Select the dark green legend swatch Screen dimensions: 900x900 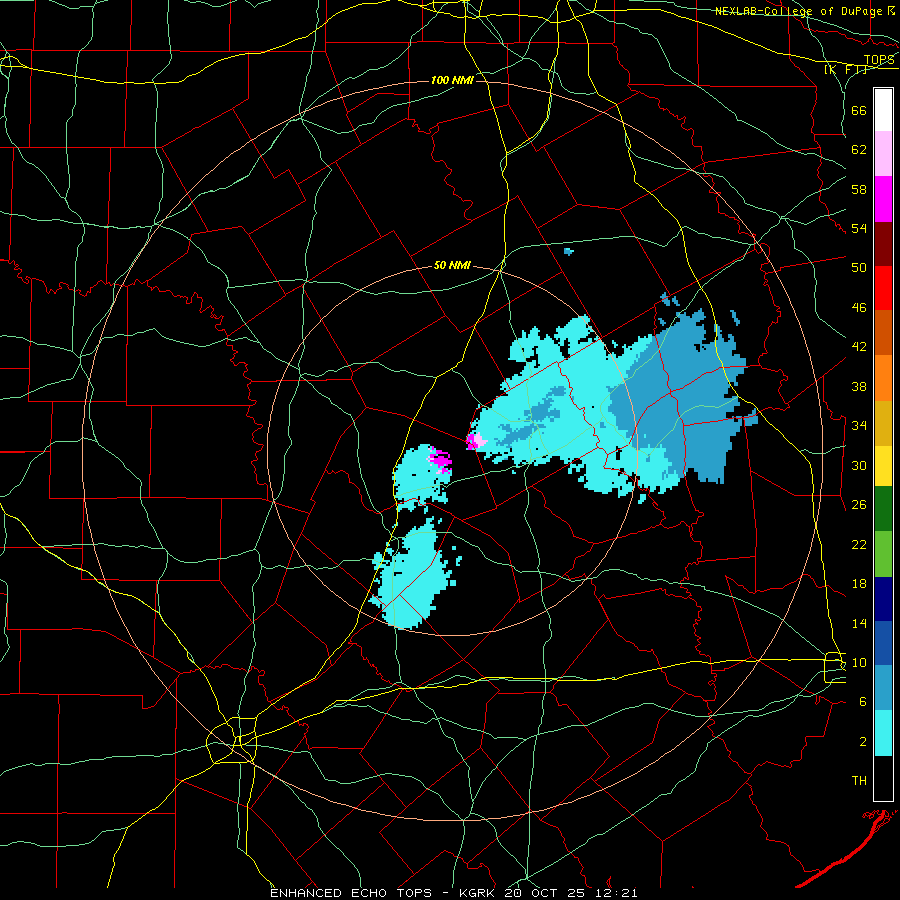tap(883, 509)
